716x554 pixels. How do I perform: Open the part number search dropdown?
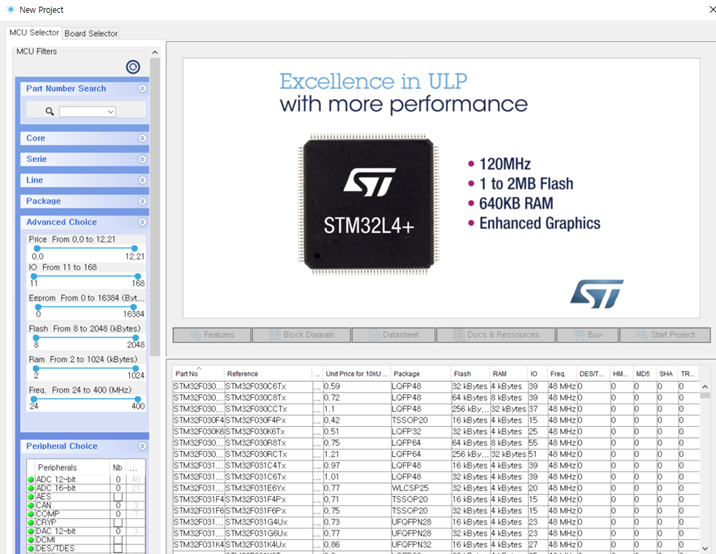point(111,111)
